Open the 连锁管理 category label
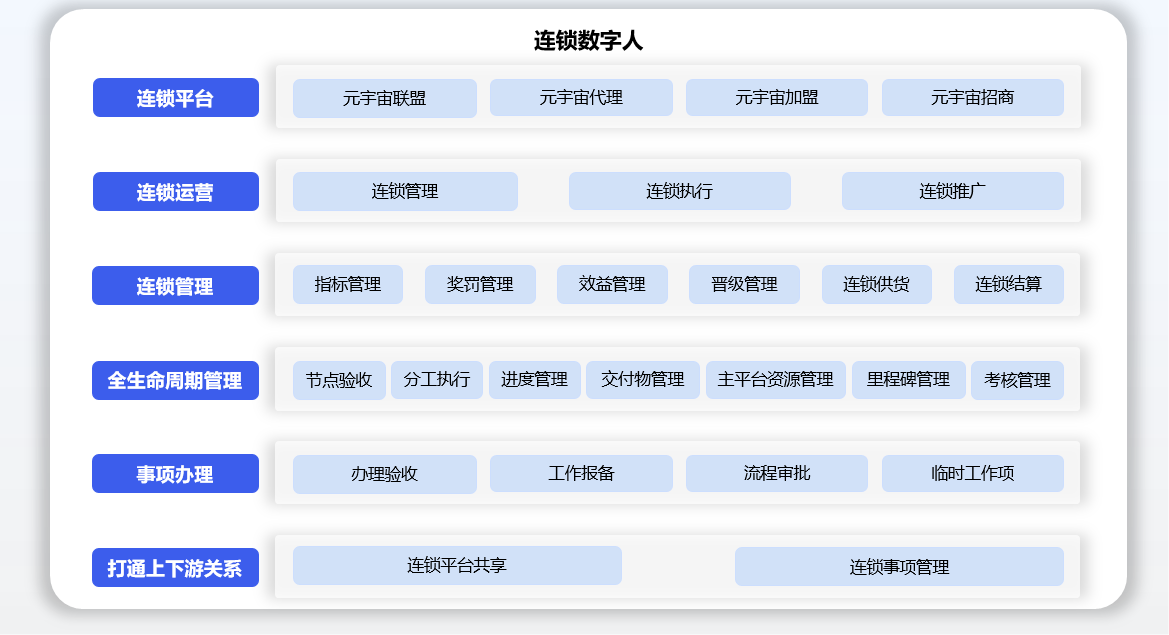Screen dimensions: 1169x635 pyautogui.click(x=175, y=286)
